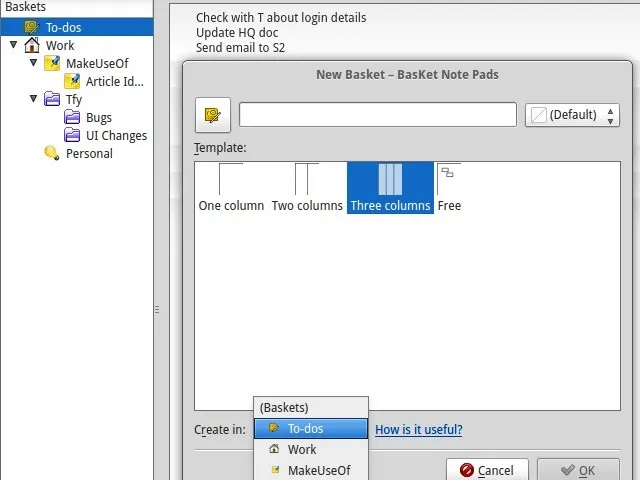640x480 pixels.
Task: Collapse the Work basket tree node
Action: tap(14, 45)
